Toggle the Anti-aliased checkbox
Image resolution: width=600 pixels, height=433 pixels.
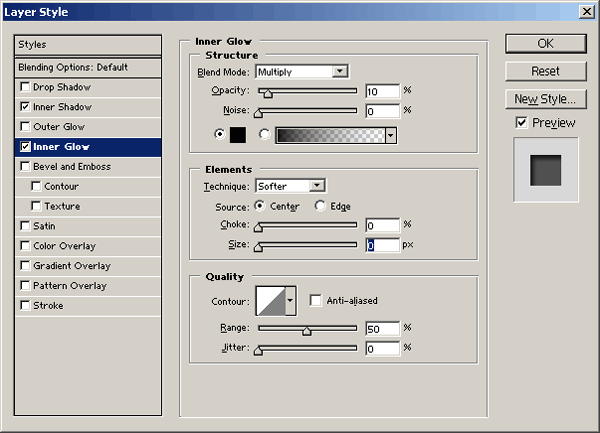pos(315,300)
